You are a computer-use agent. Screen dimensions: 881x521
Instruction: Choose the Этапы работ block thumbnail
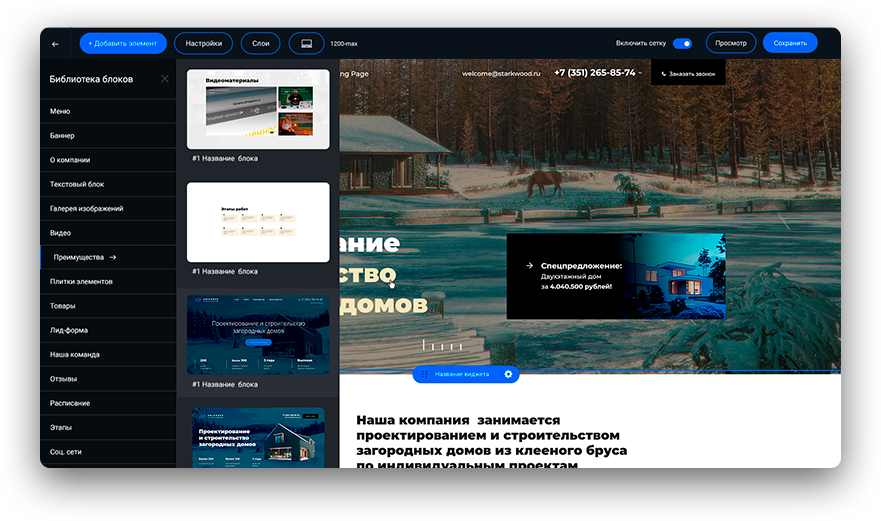[258, 221]
